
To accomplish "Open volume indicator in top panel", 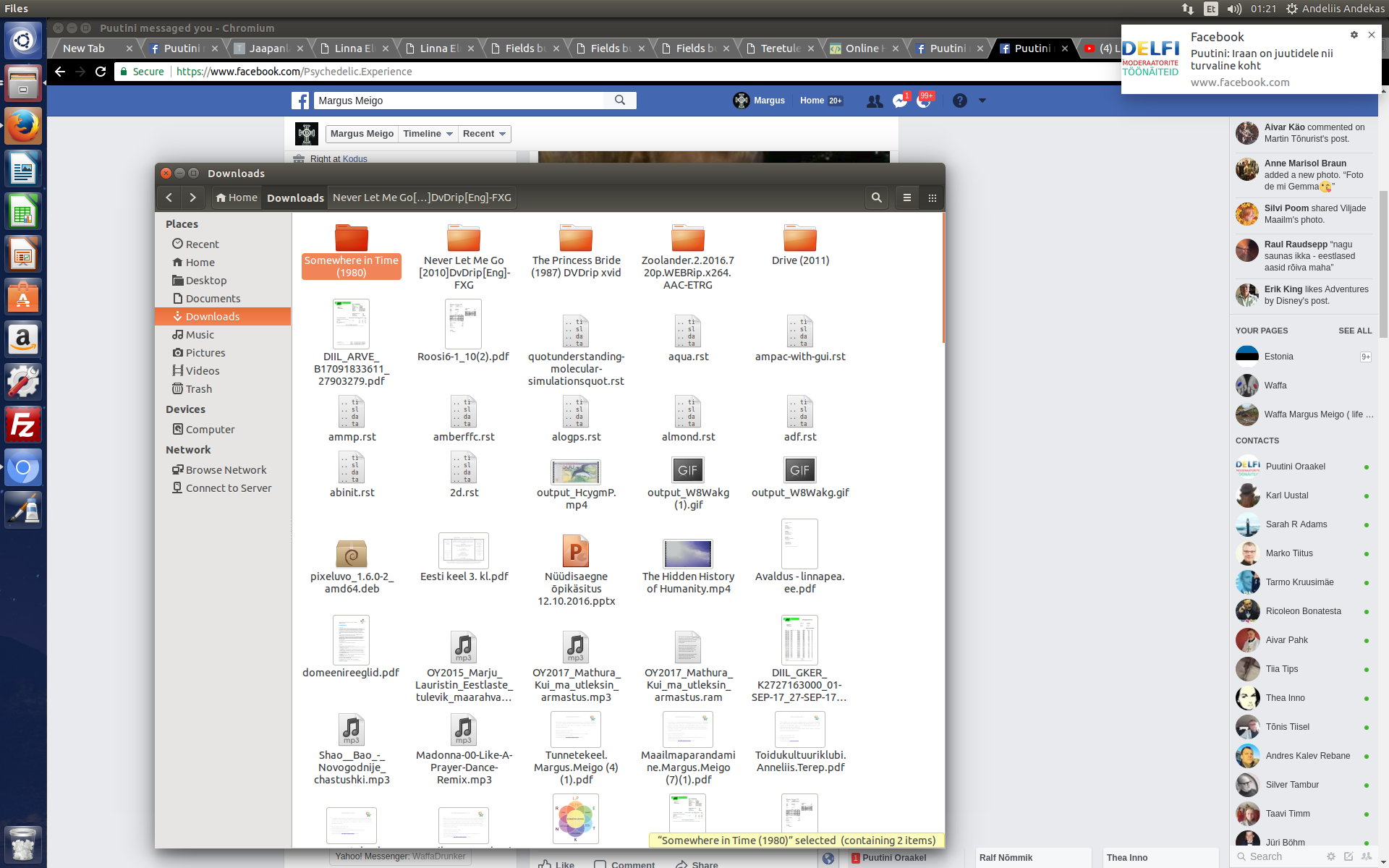I will pyautogui.click(x=1234, y=9).
